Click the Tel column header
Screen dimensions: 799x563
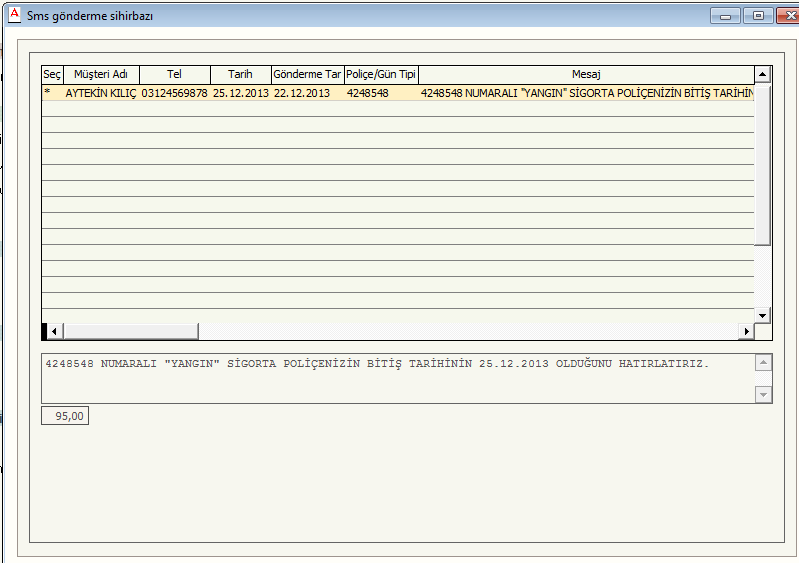[x=175, y=75]
